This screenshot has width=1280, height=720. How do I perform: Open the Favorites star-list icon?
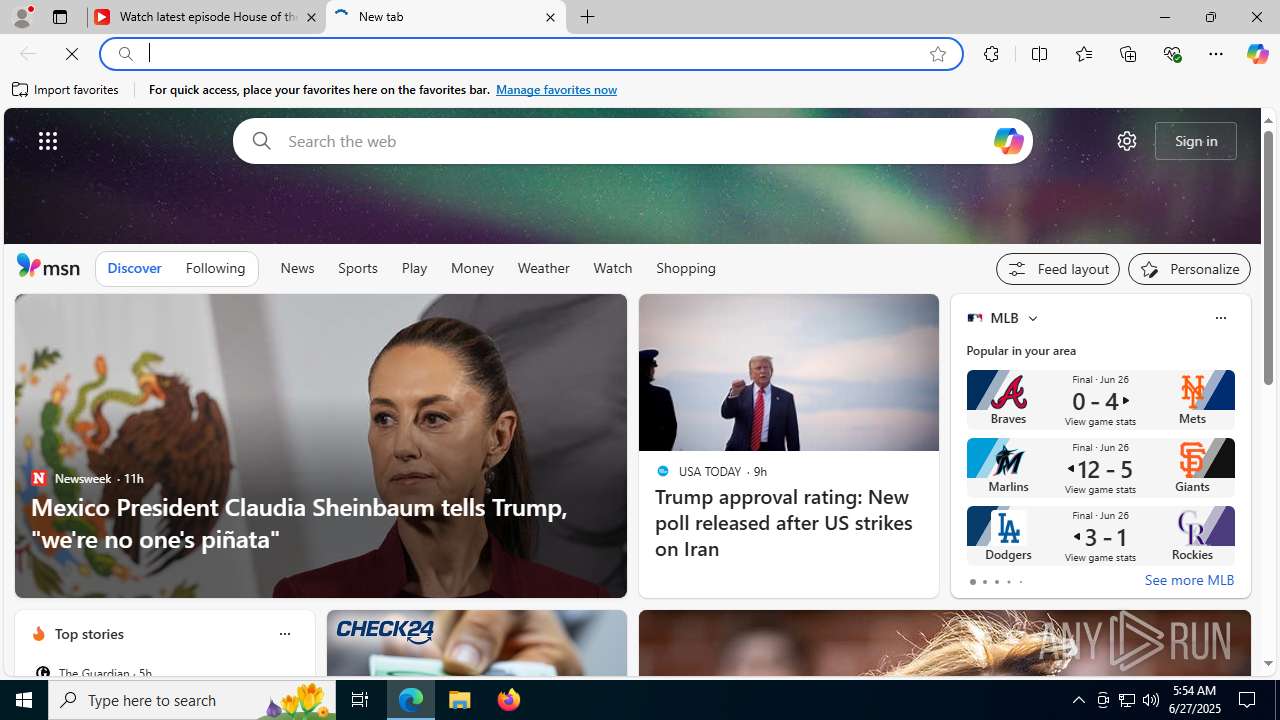point(1083,54)
